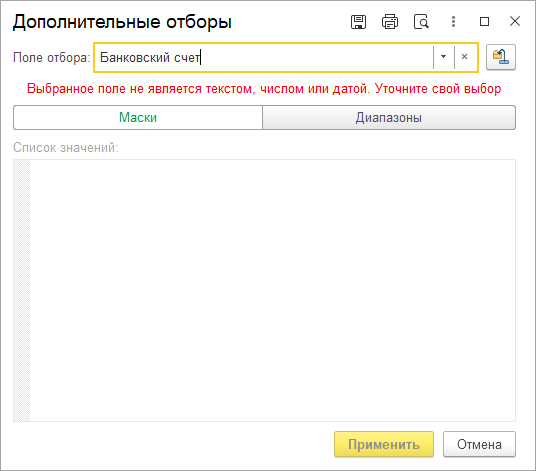Click the grey left gutter of the values list
Viewport: 536px width, 471px height.
pyautogui.click(x=22, y=290)
